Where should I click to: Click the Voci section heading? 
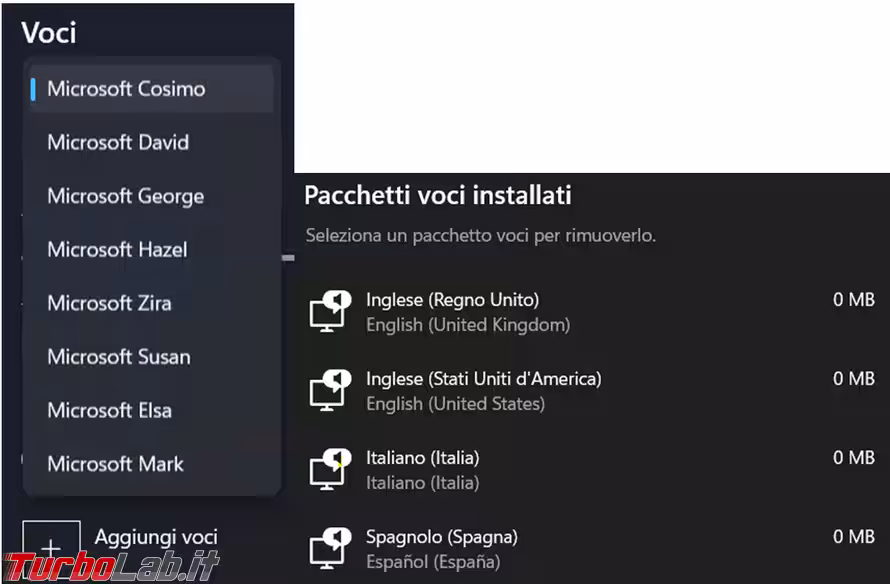tap(49, 32)
